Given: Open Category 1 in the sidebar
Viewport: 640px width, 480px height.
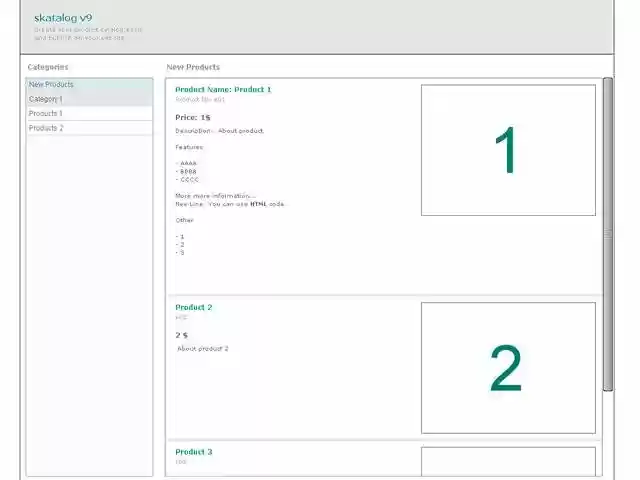Looking at the screenshot, I should click(x=89, y=99).
